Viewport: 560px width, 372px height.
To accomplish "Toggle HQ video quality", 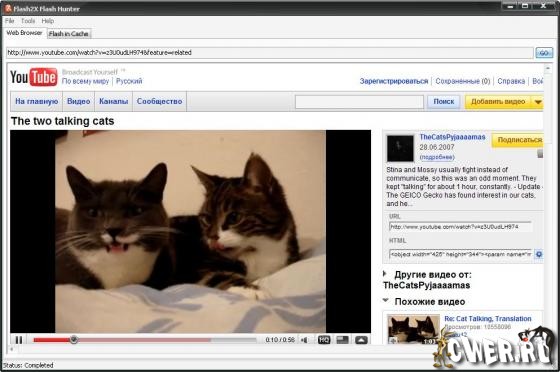I will 324,340.
